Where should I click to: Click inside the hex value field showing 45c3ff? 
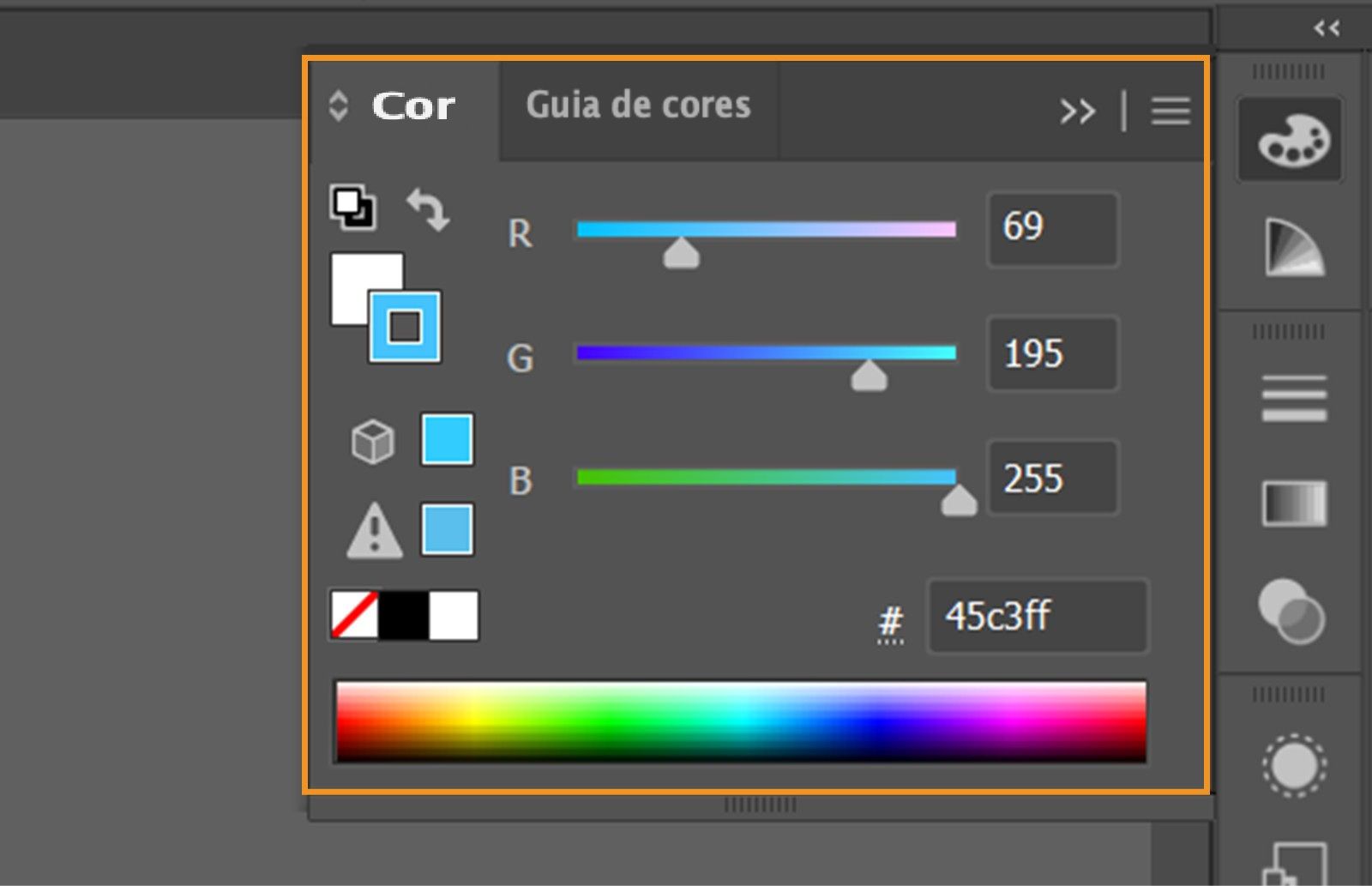[x=1038, y=616]
